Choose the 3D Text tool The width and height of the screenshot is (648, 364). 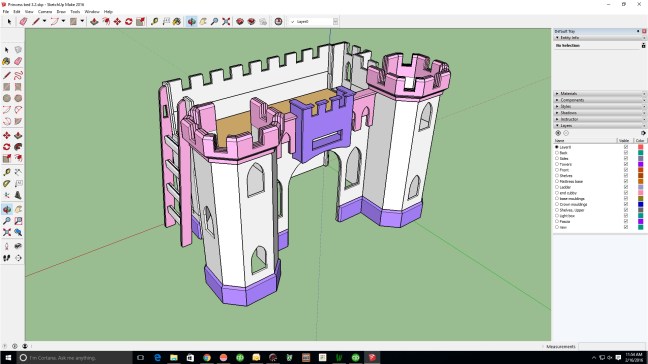pos(18,195)
